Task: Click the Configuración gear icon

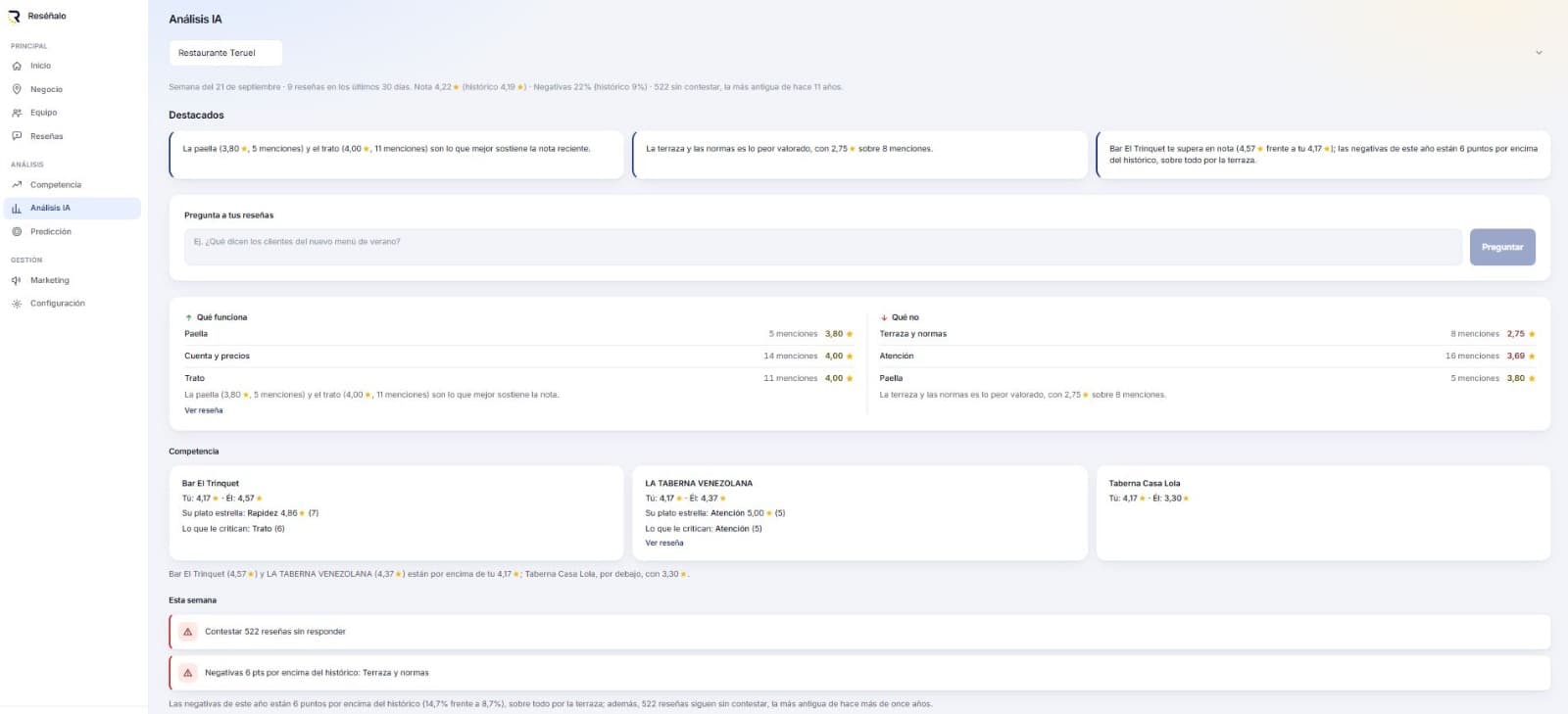Action: pyautogui.click(x=17, y=304)
